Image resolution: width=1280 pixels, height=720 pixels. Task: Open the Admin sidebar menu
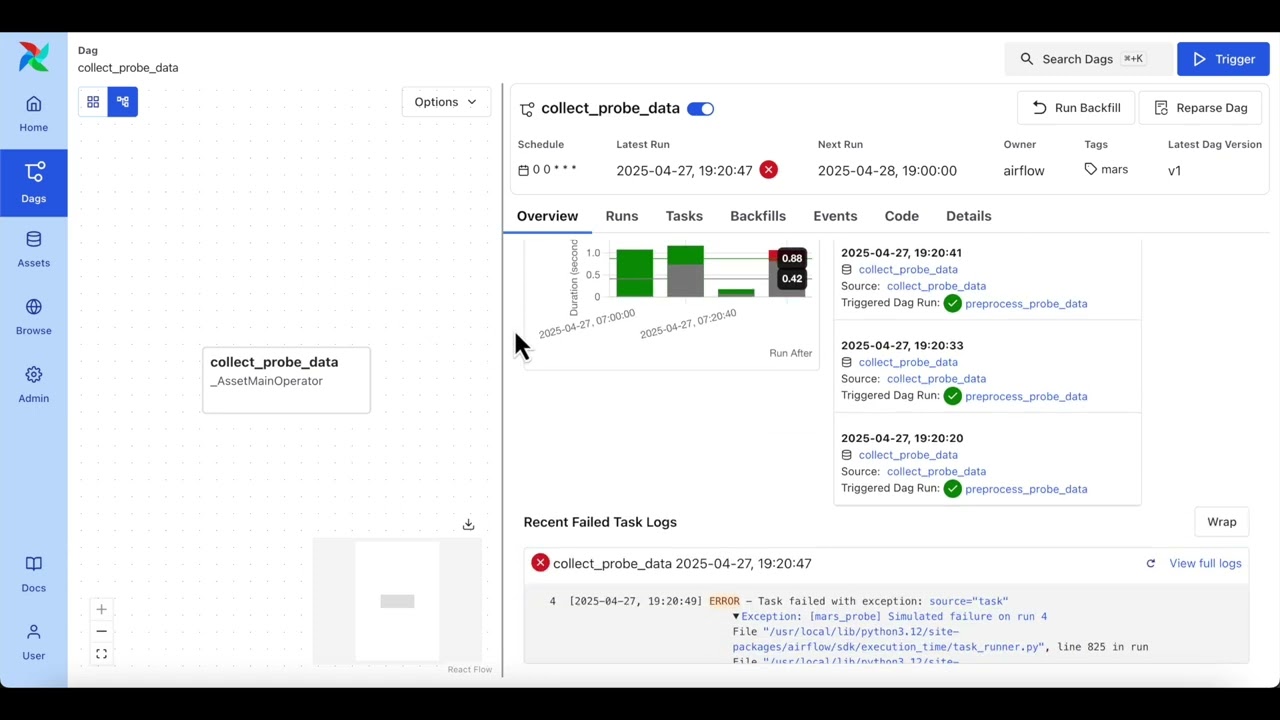click(x=33, y=385)
